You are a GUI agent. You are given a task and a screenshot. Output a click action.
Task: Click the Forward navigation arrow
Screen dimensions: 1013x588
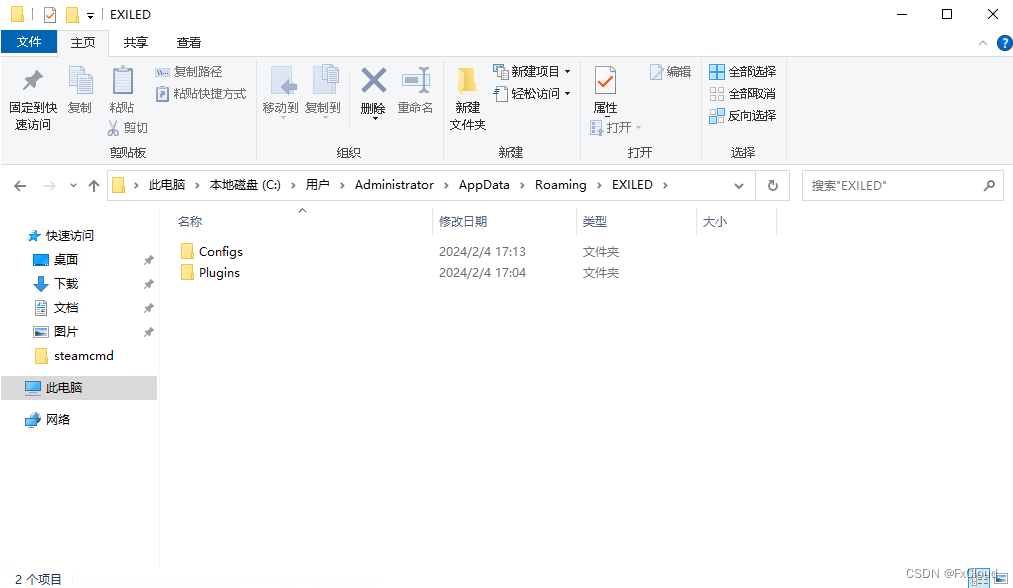[x=49, y=186]
